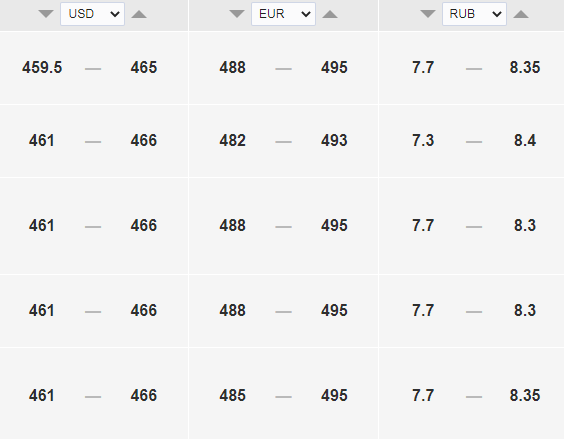Click the 488 EUR rate in first row
Viewport: 564px width, 439px height.
[x=233, y=68]
